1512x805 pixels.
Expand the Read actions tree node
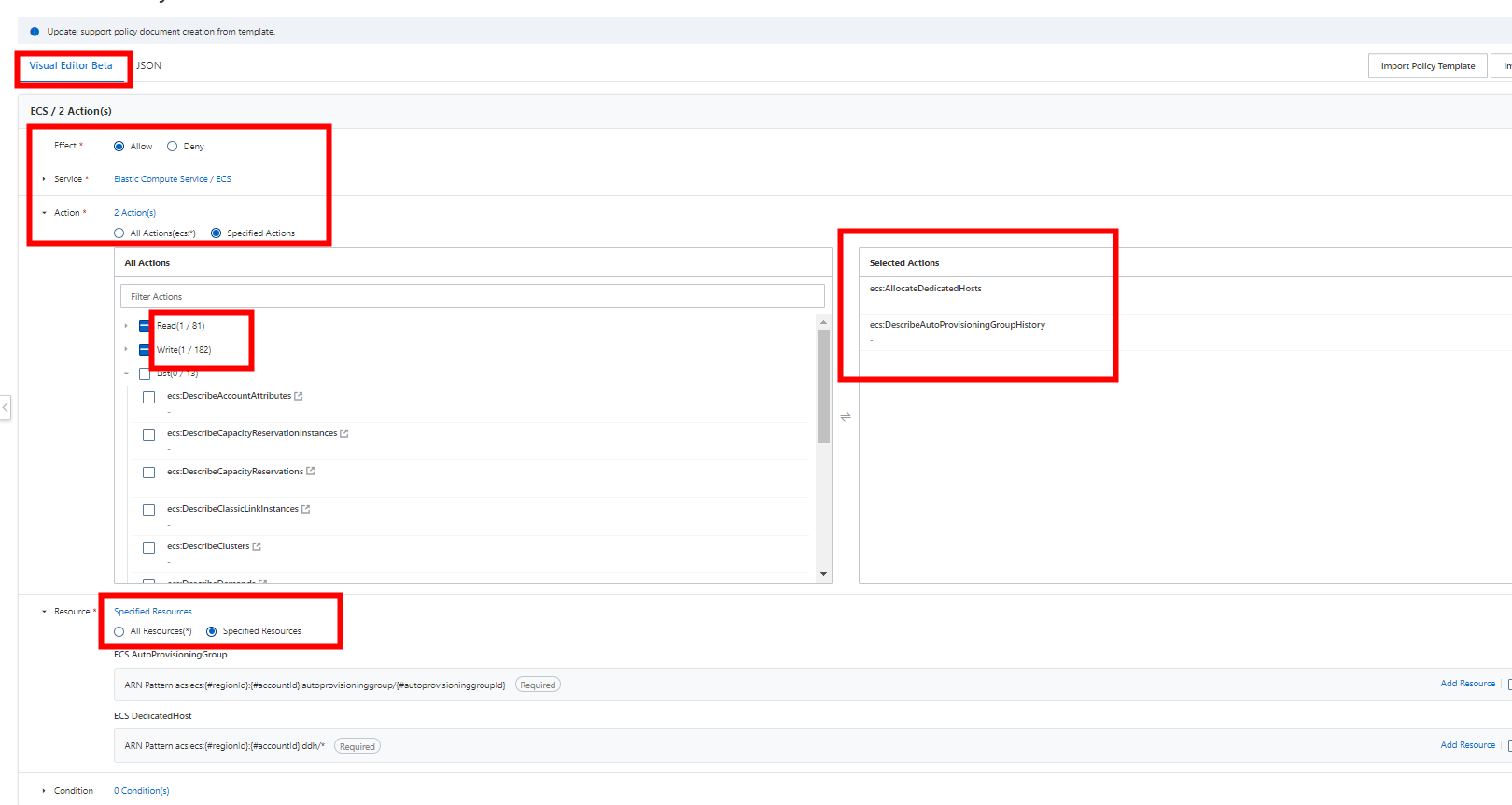pos(126,326)
